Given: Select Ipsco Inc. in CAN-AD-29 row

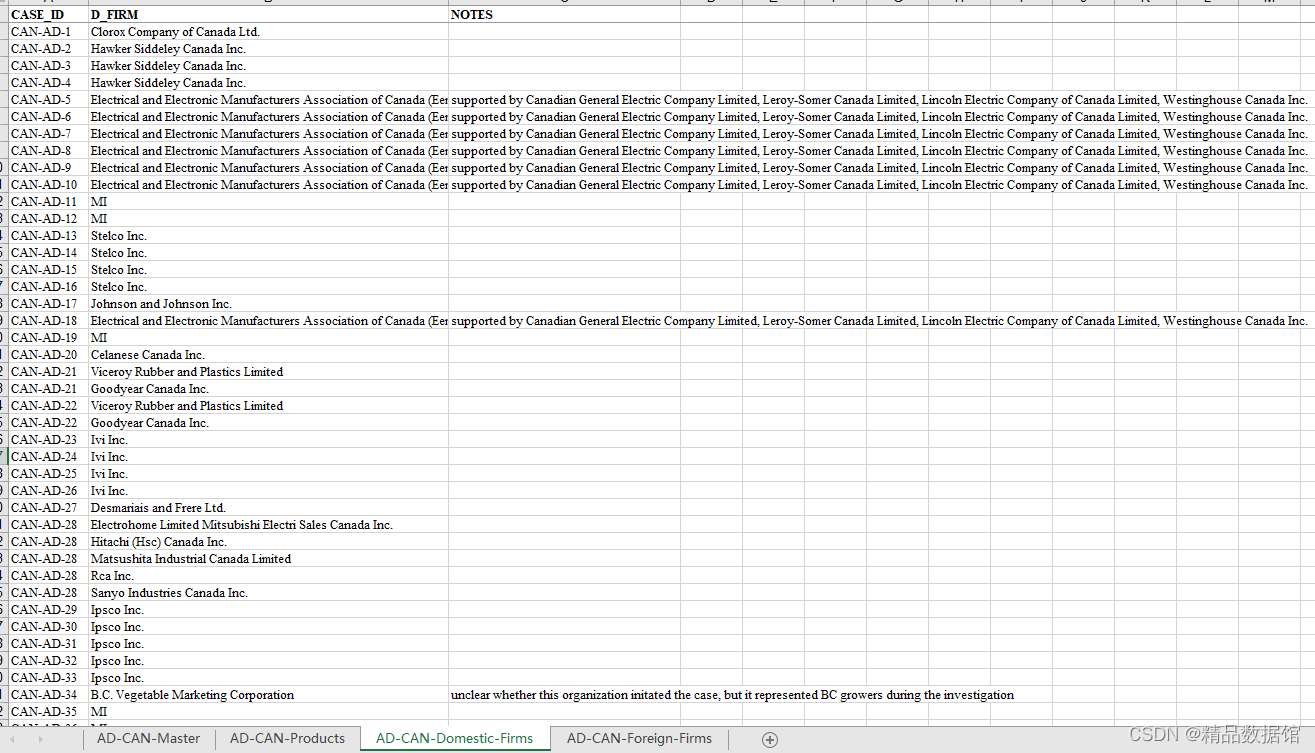Looking at the screenshot, I should click(x=269, y=610).
